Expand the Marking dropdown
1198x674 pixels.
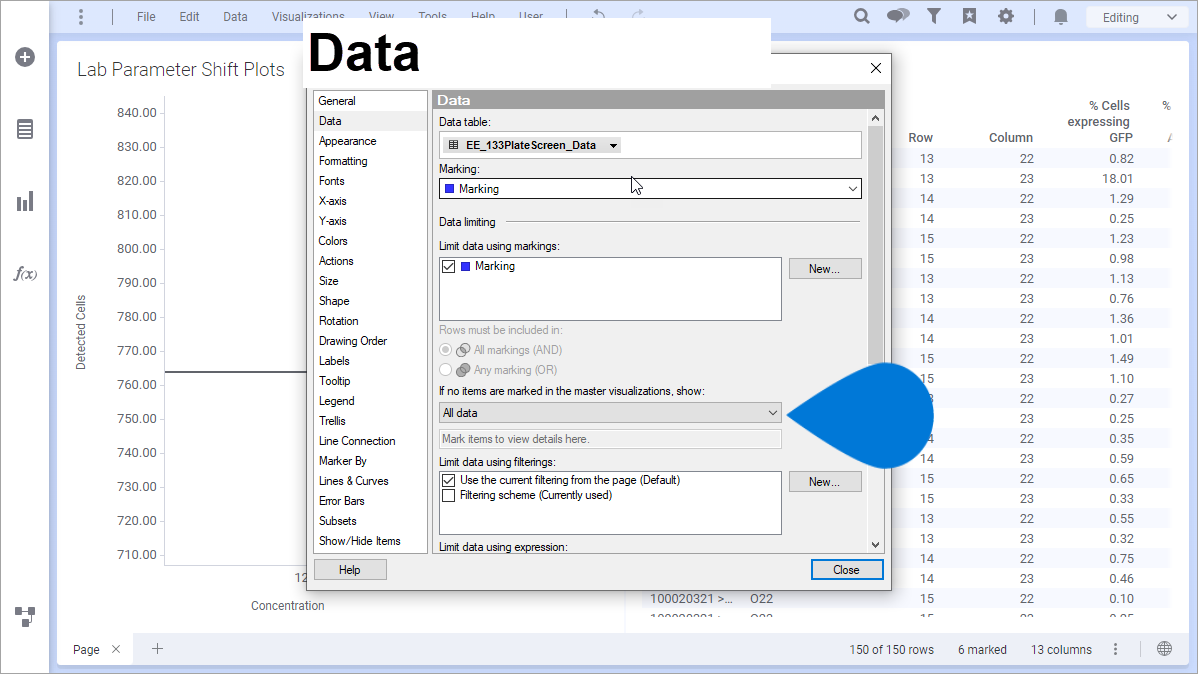[650, 189]
